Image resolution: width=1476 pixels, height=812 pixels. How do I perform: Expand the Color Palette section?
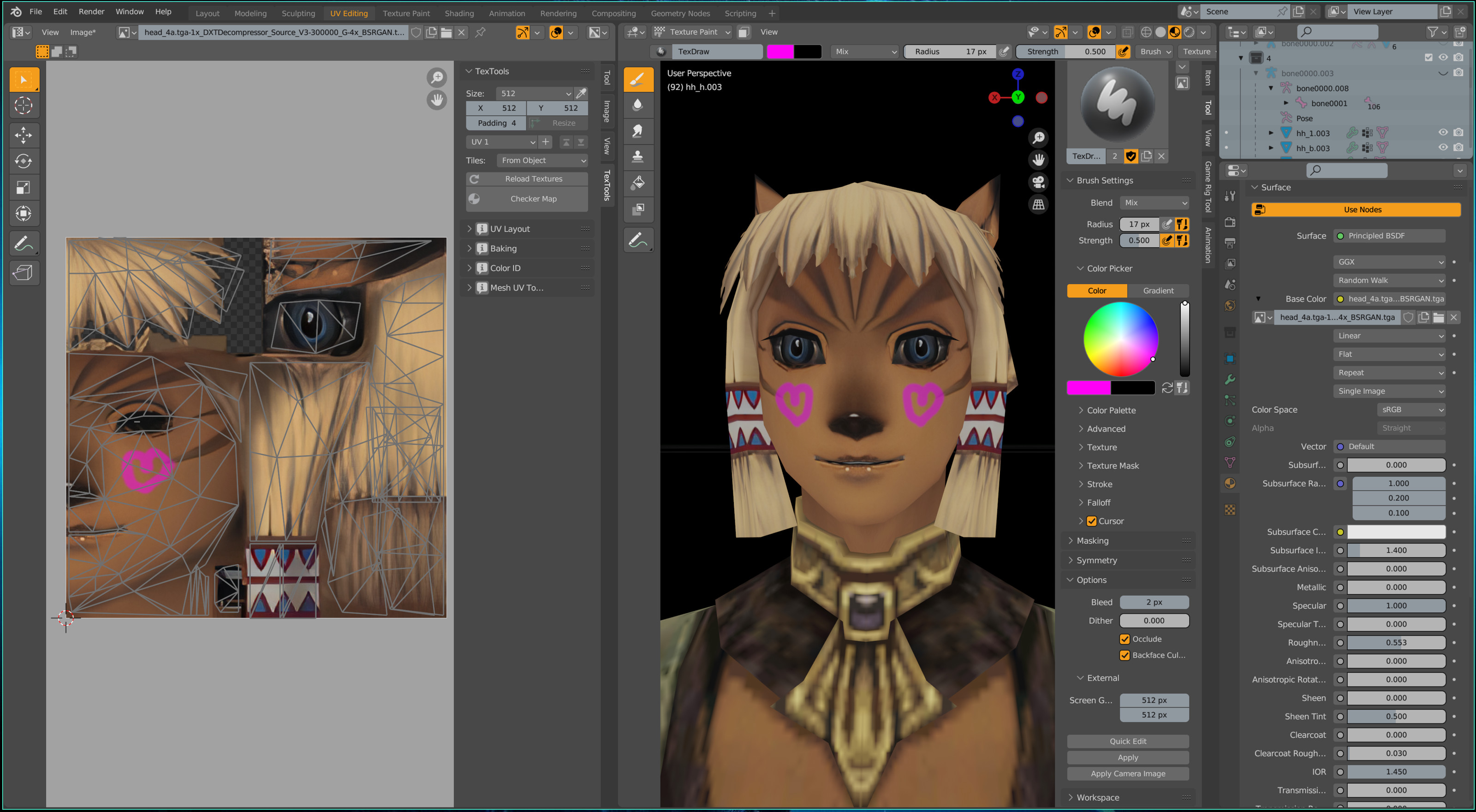coord(1110,410)
